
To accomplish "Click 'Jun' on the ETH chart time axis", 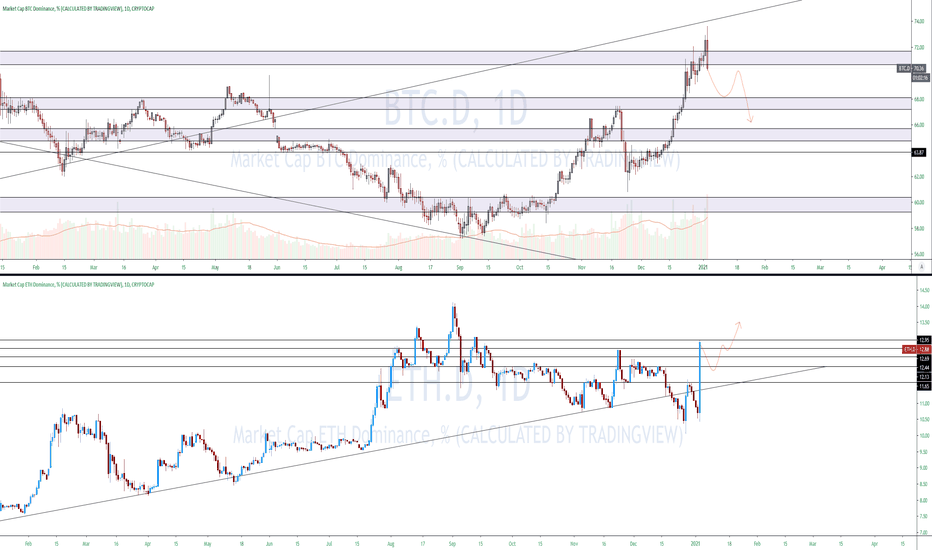I will point(269,543).
